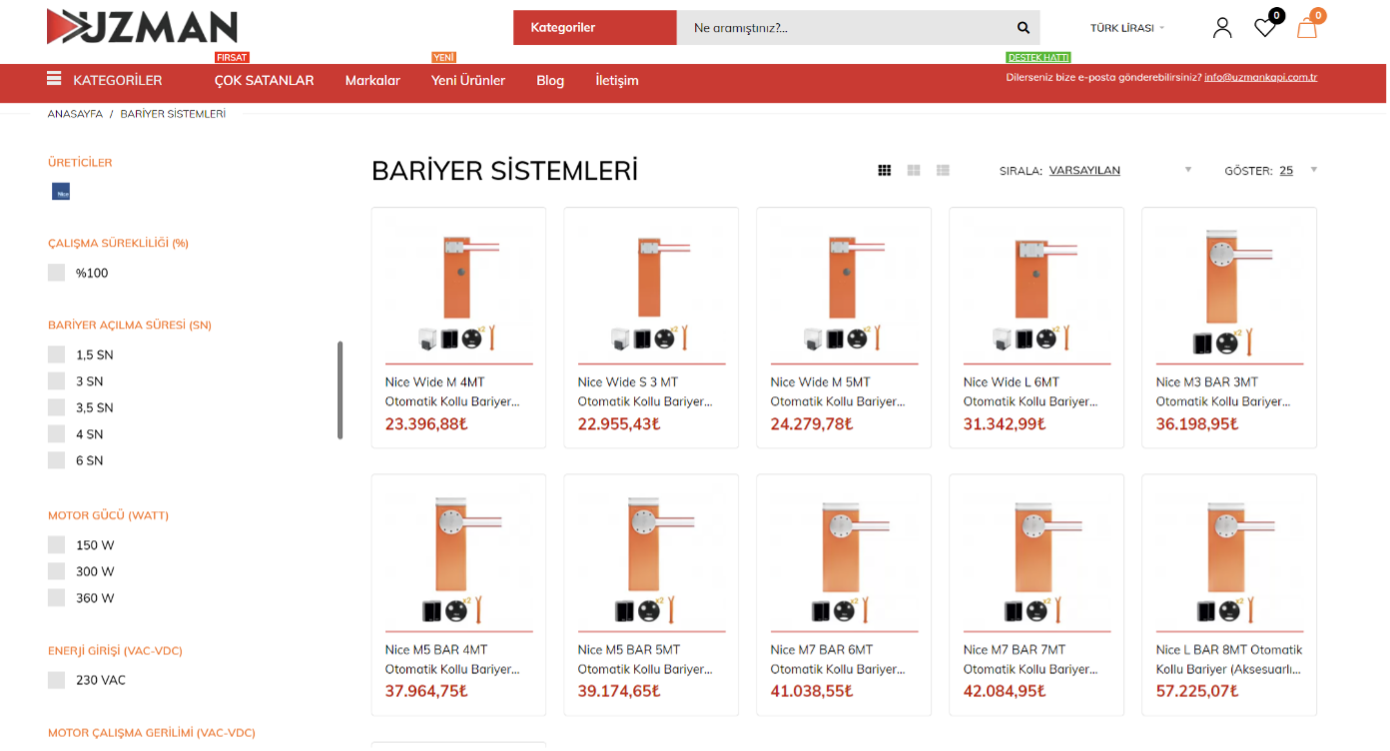
Task: Check the 300 W motor power filter
Action: click(56, 571)
